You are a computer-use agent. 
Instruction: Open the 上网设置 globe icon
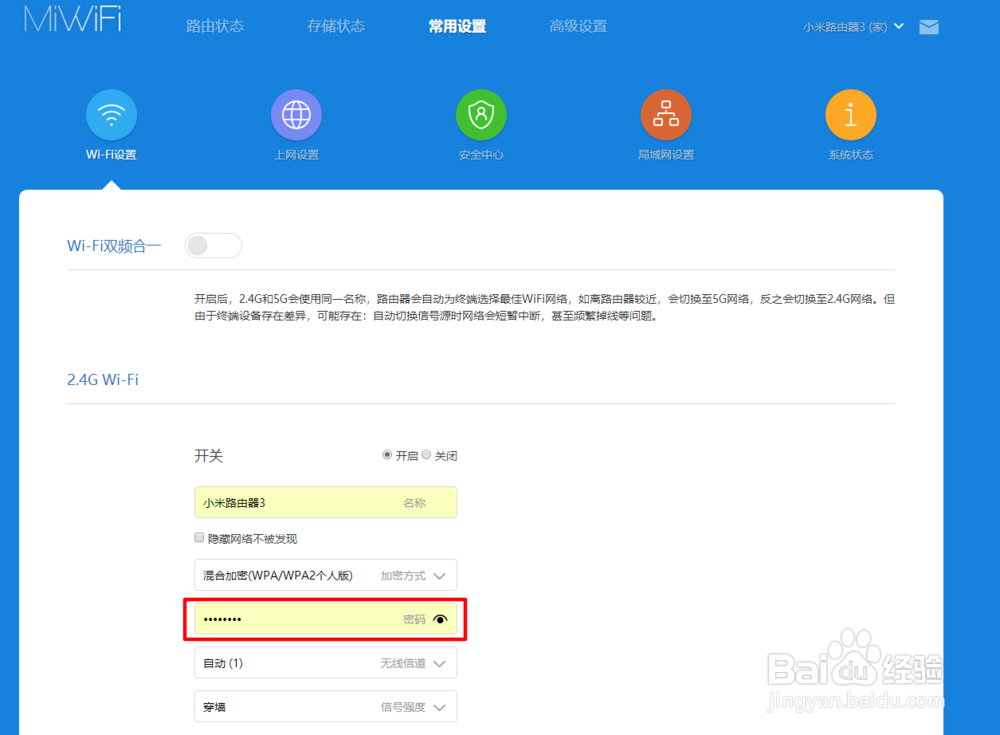(297, 115)
